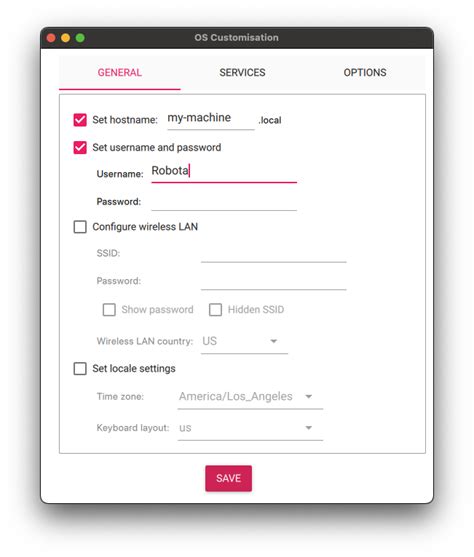Enable Configure wireless LAN checkbox
Image resolution: width=474 pixels, height=557 pixels.
(80, 227)
